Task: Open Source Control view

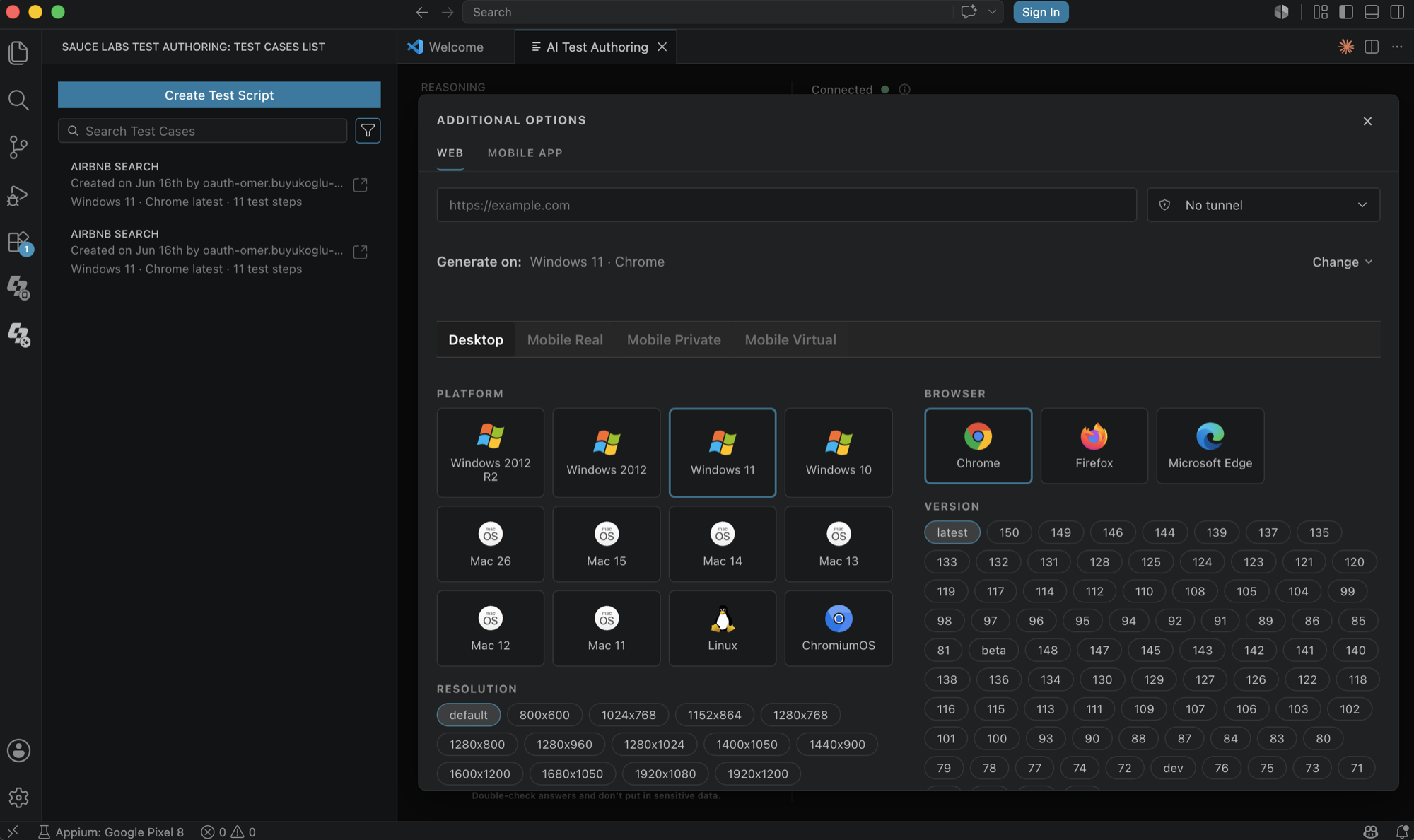Action: [18, 147]
